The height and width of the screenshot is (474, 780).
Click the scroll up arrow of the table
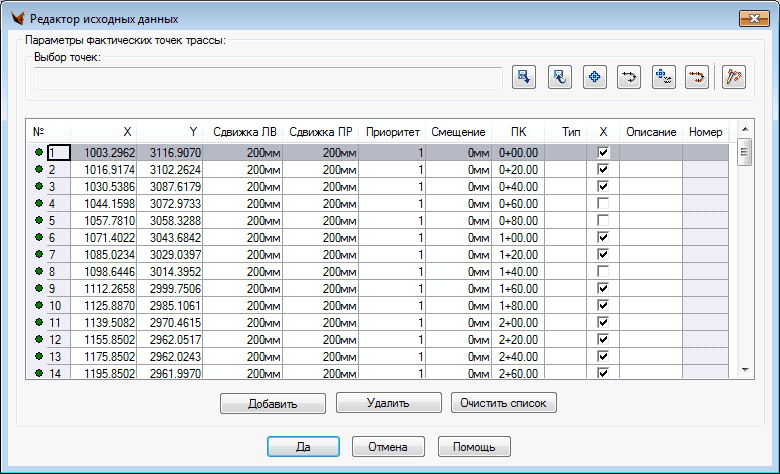point(744,128)
